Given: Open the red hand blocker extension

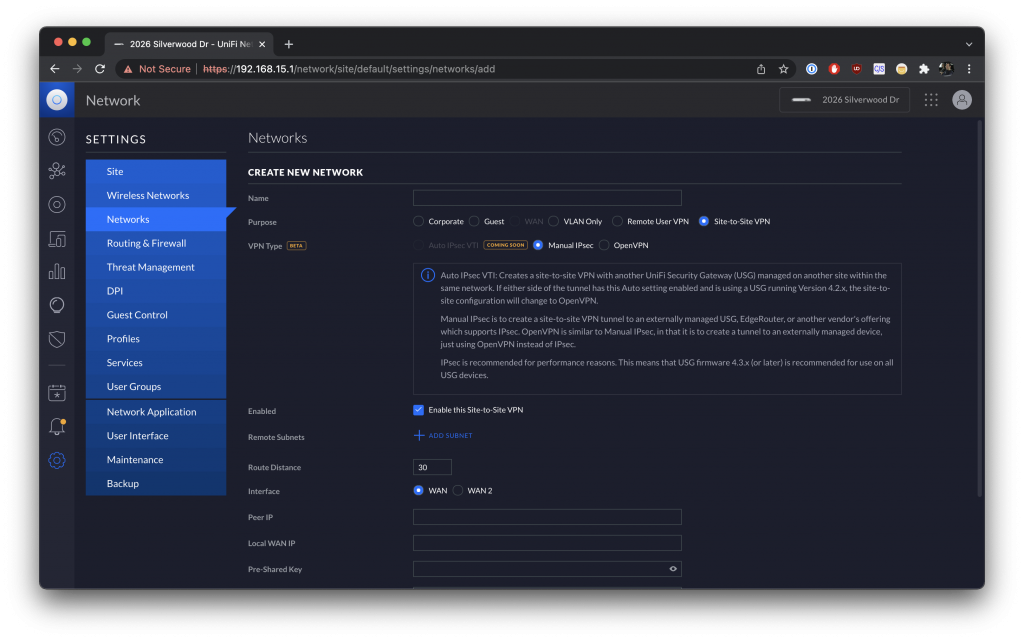Looking at the screenshot, I should 834,69.
